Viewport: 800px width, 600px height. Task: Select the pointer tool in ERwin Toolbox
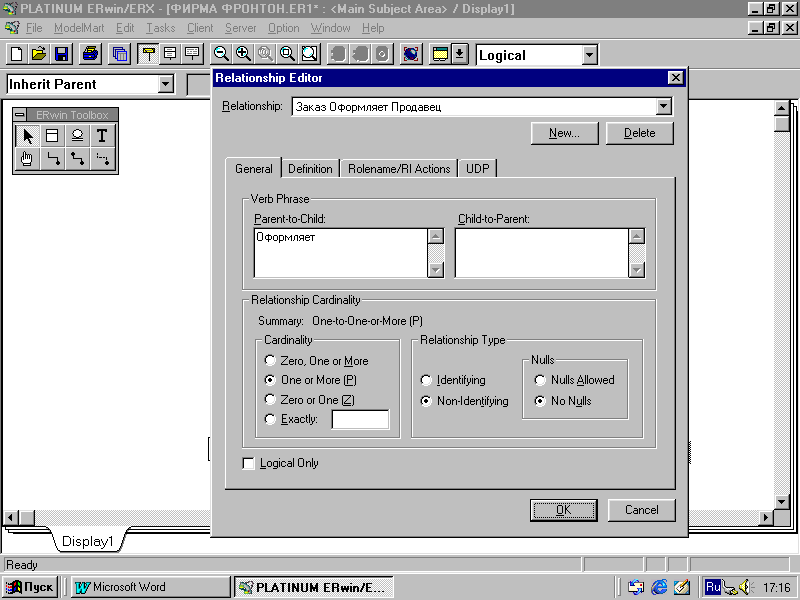[27, 136]
